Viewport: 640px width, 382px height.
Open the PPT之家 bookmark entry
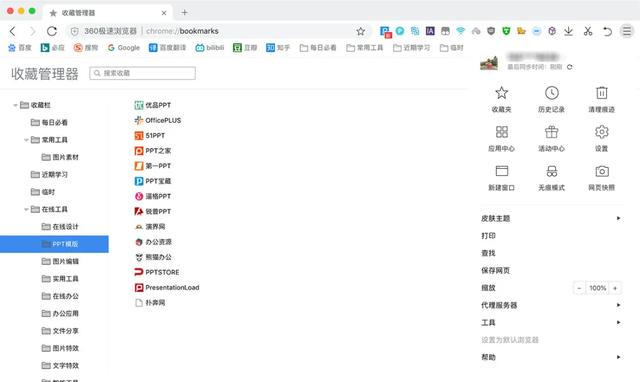[x=153, y=151]
